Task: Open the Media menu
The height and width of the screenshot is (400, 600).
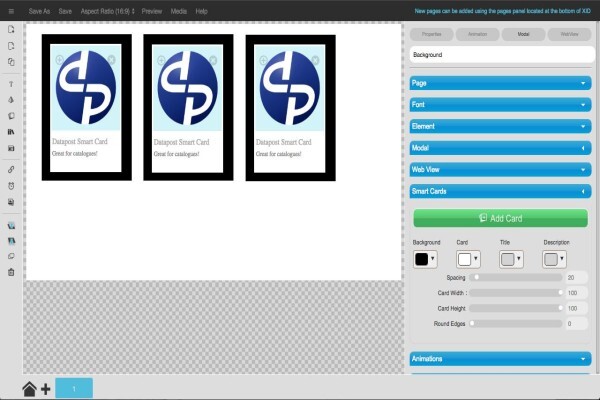Action: (x=179, y=11)
